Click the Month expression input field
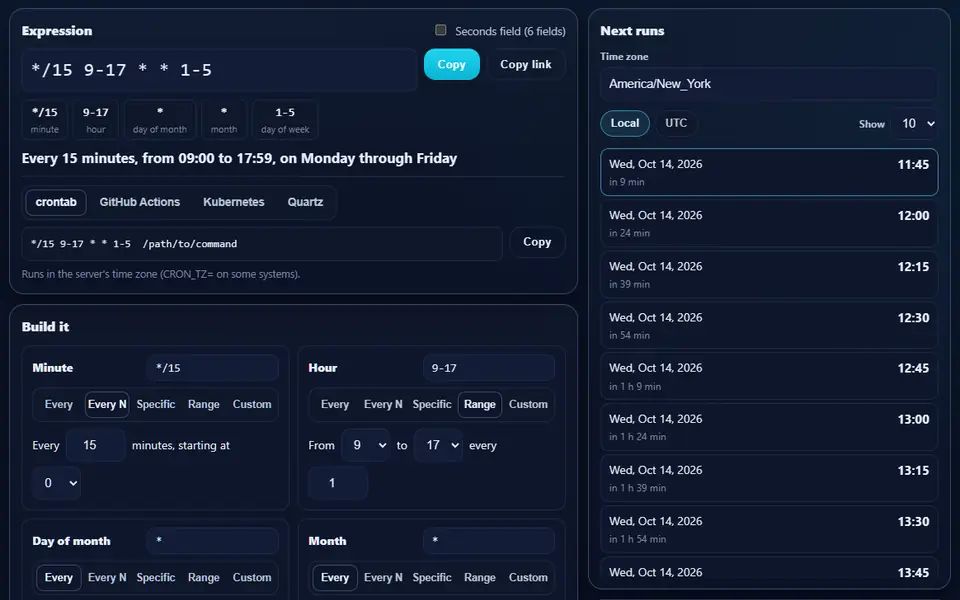 489,541
